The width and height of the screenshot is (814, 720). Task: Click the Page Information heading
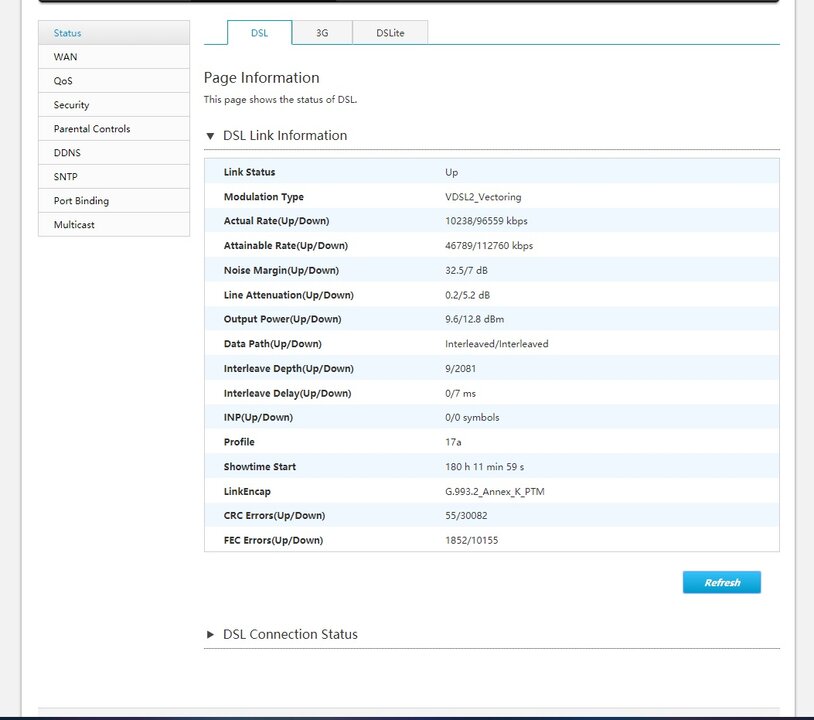[x=261, y=78]
